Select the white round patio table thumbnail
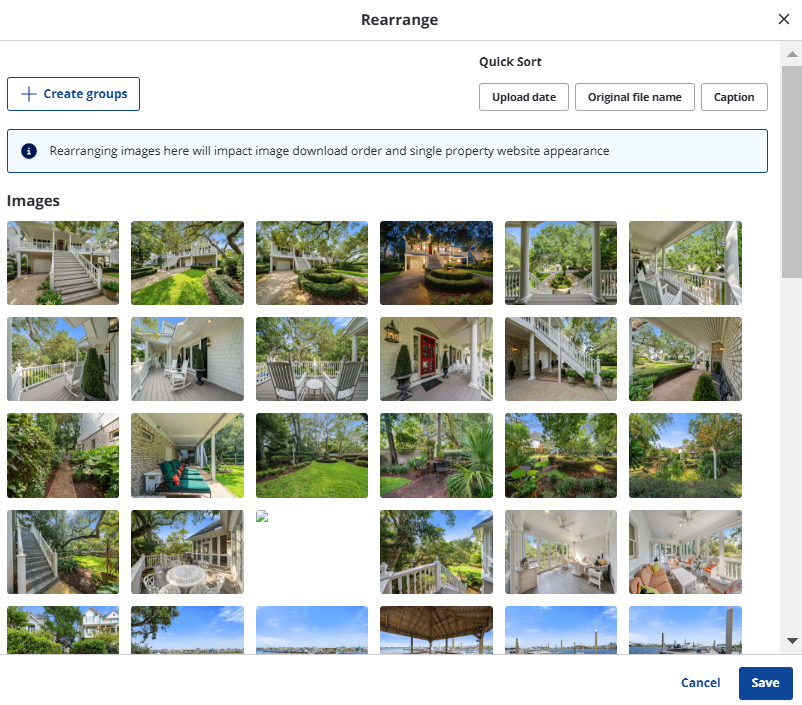 pos(187,552)
